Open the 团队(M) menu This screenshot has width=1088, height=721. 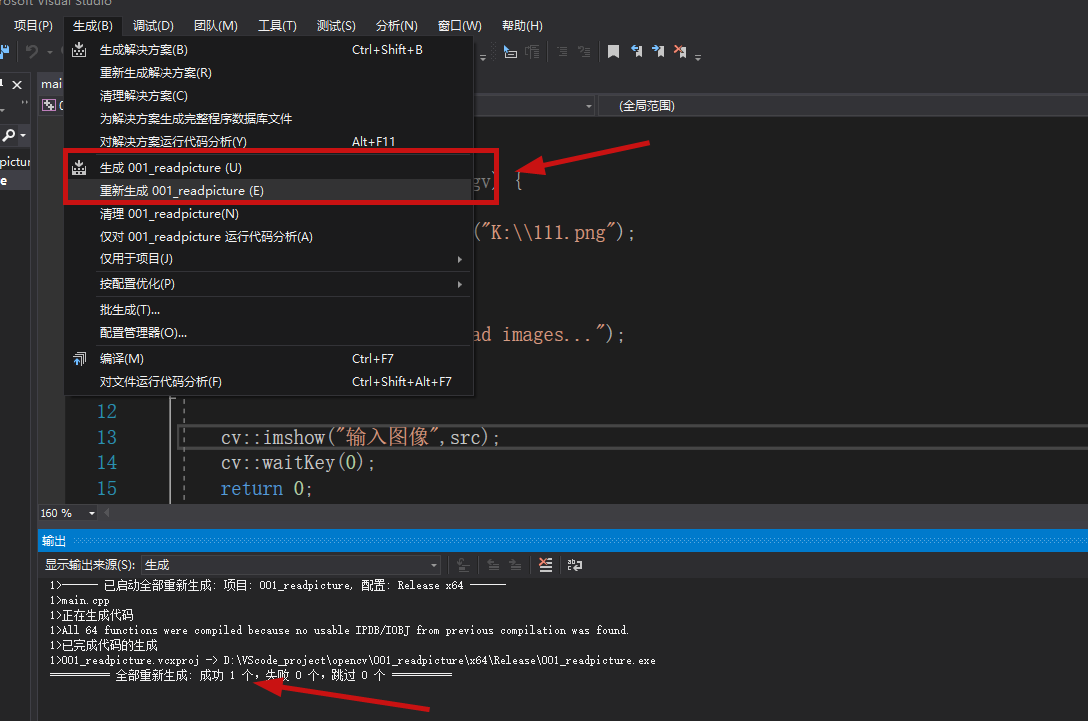(x=216, y=26)
